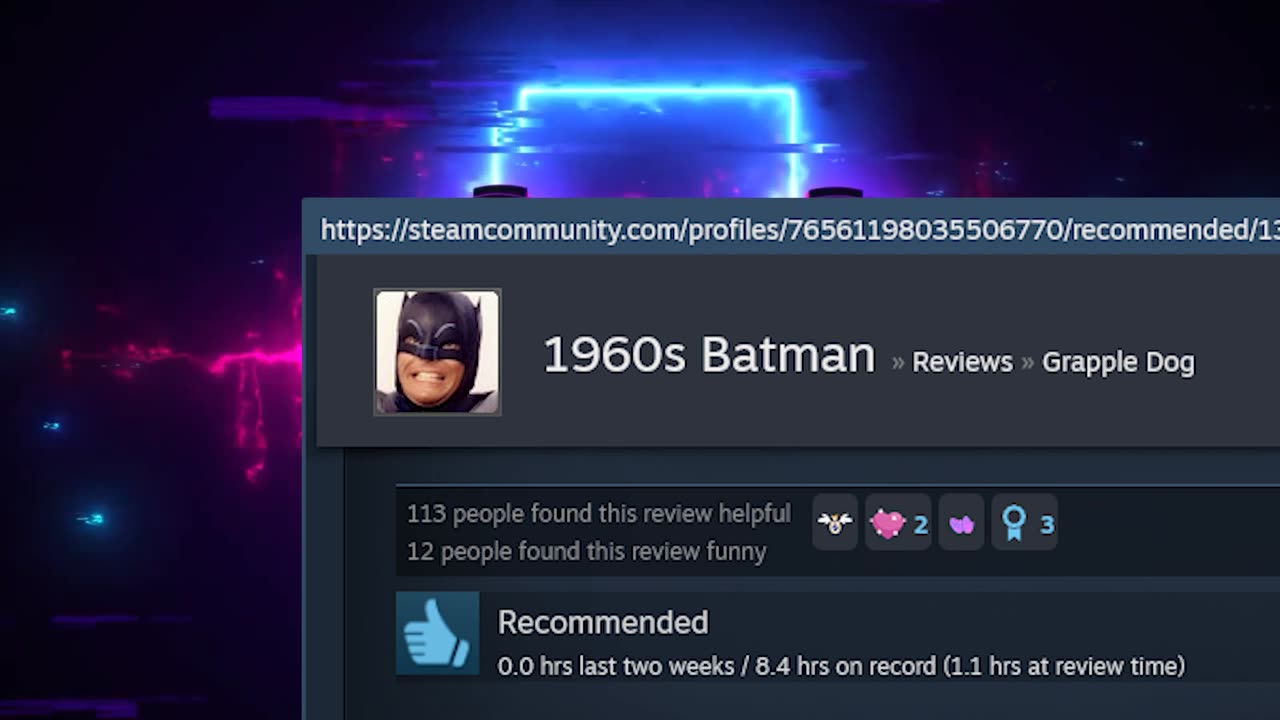This screenshot has height=720, width=1280.
Task: Select the pink heart award icon
Action: point(887,523)
